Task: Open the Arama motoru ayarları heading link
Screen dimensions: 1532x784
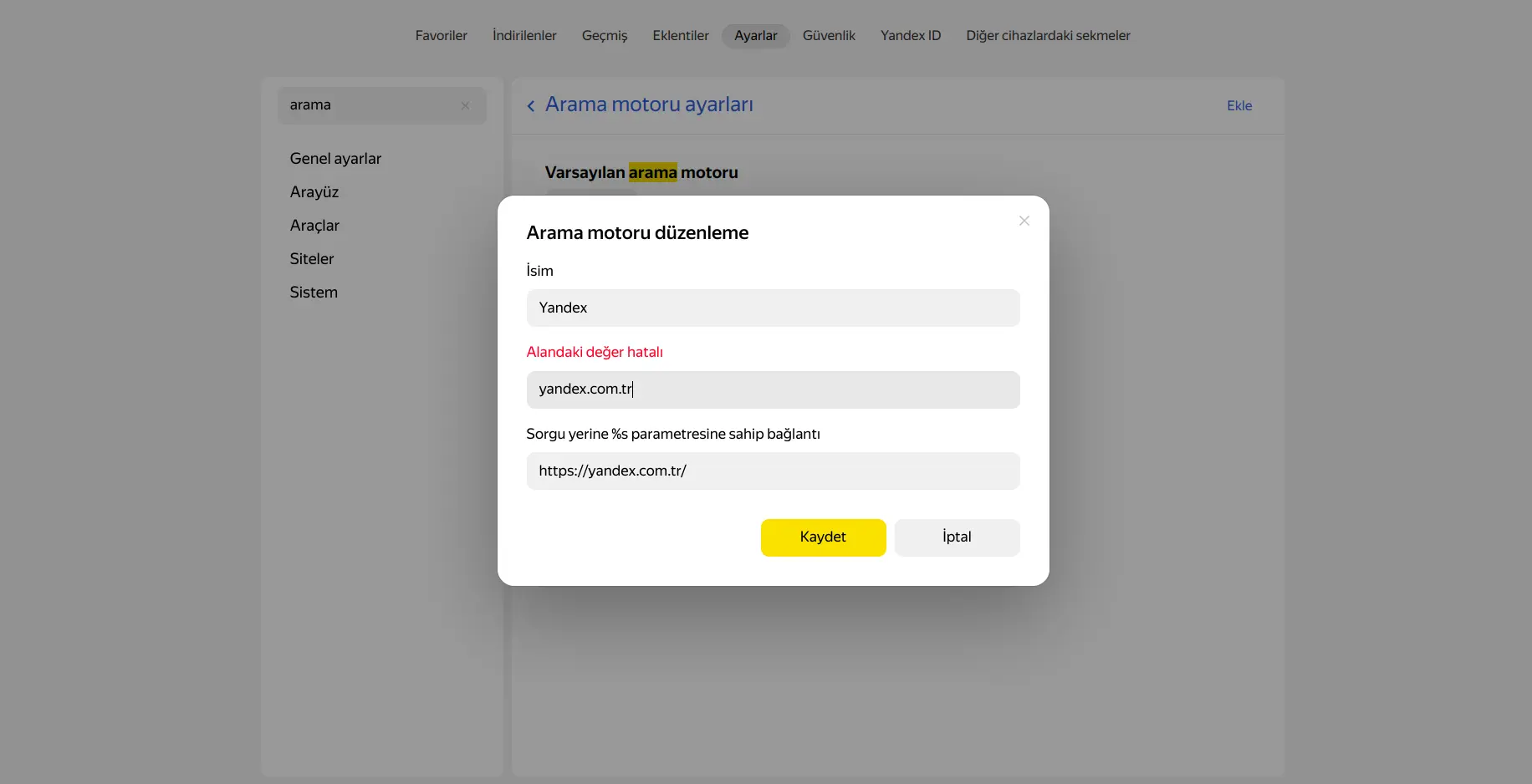Action: (649, 104)
